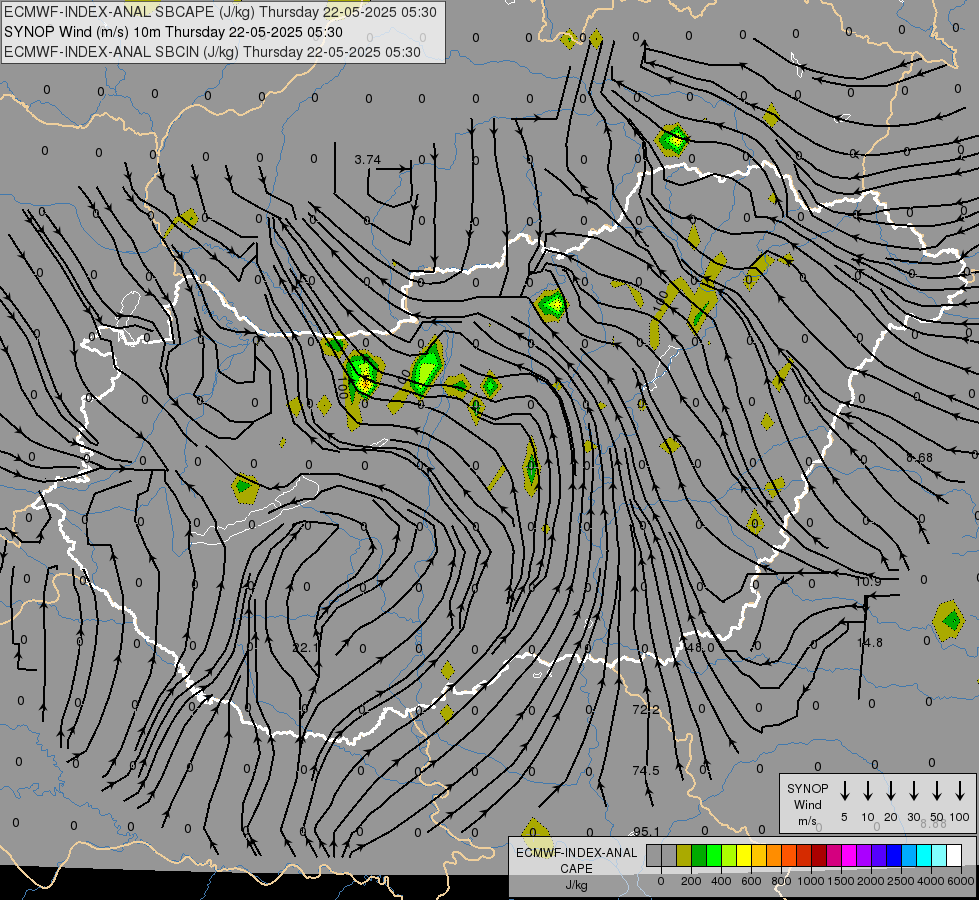The height and width of the screenshot is (900, 979).
Task: Pick the pure yellow CAPE legend swatch
Action: tap(744, 856)
